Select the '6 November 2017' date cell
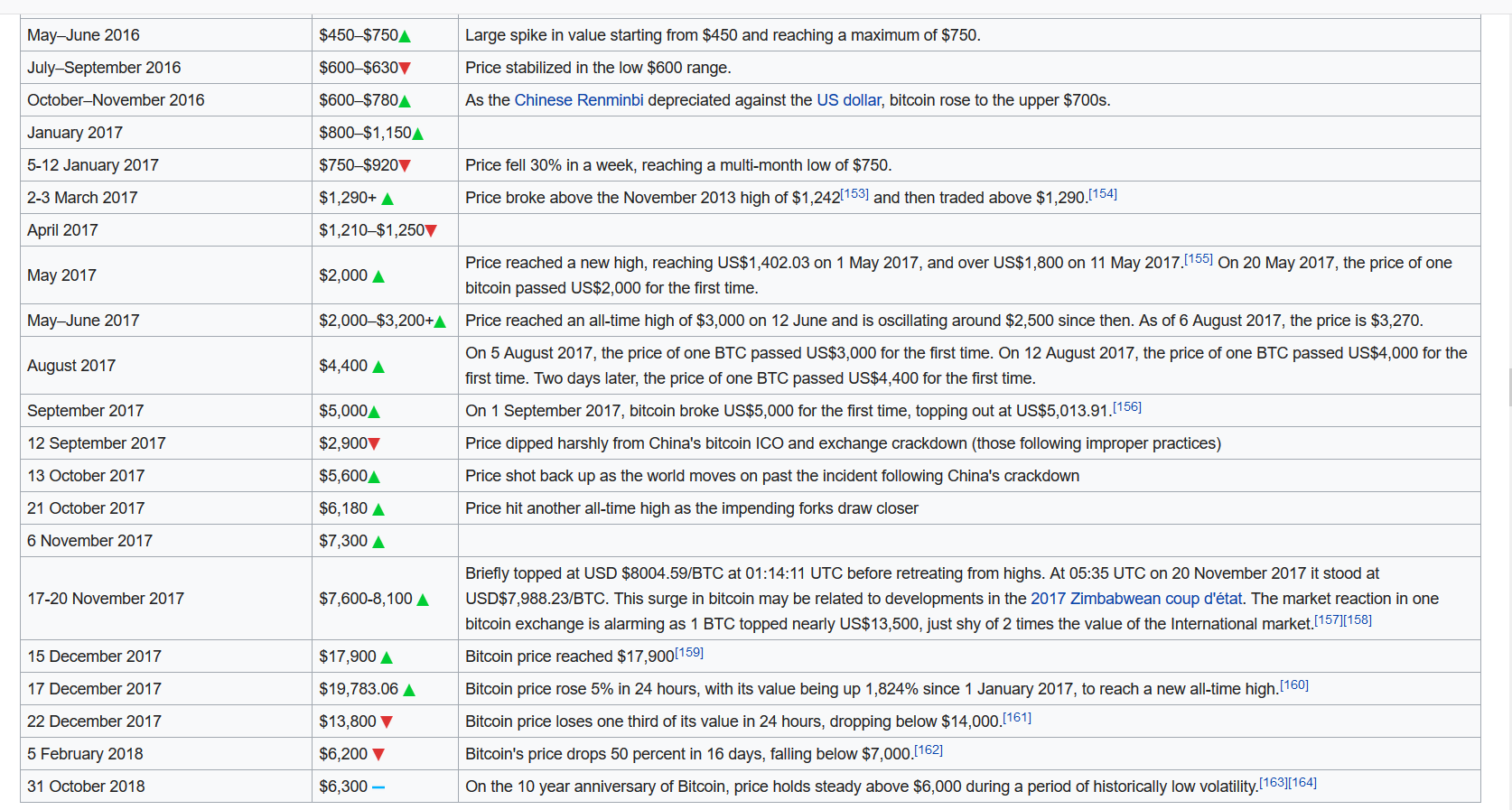Image resolution: width=1512 pixels, height=810 pixels. tap(166, 541)
